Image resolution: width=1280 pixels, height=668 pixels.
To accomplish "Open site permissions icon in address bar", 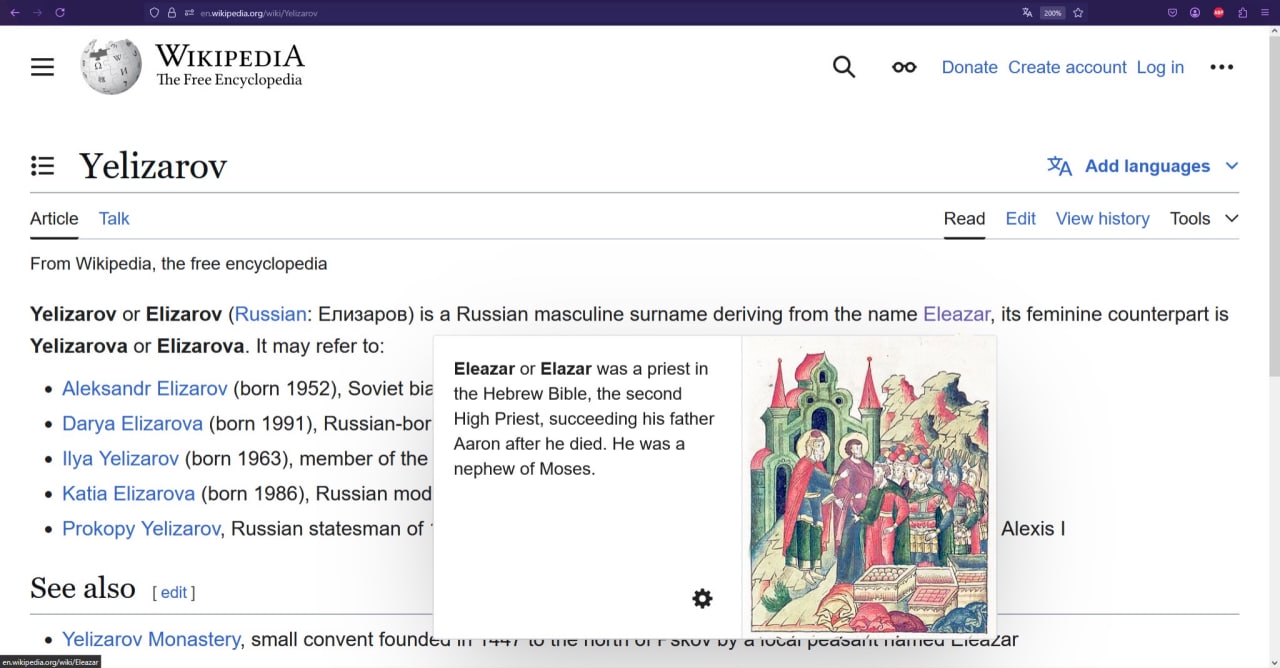I will [x=189, y=13].
